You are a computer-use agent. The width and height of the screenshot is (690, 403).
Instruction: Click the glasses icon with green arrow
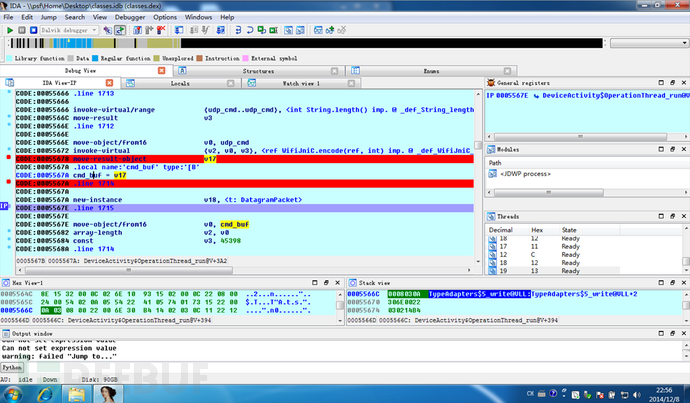(330, 30)
